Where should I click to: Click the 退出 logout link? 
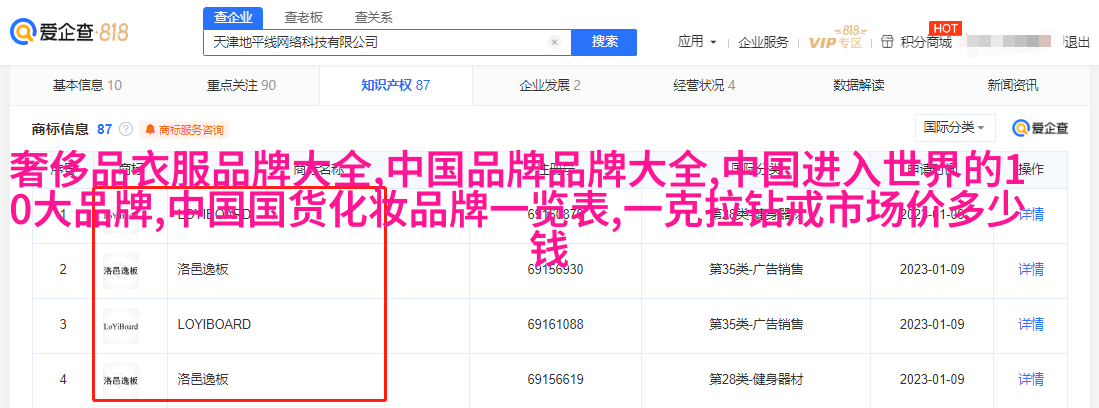pyautogui.click(x=1077, y=42)
